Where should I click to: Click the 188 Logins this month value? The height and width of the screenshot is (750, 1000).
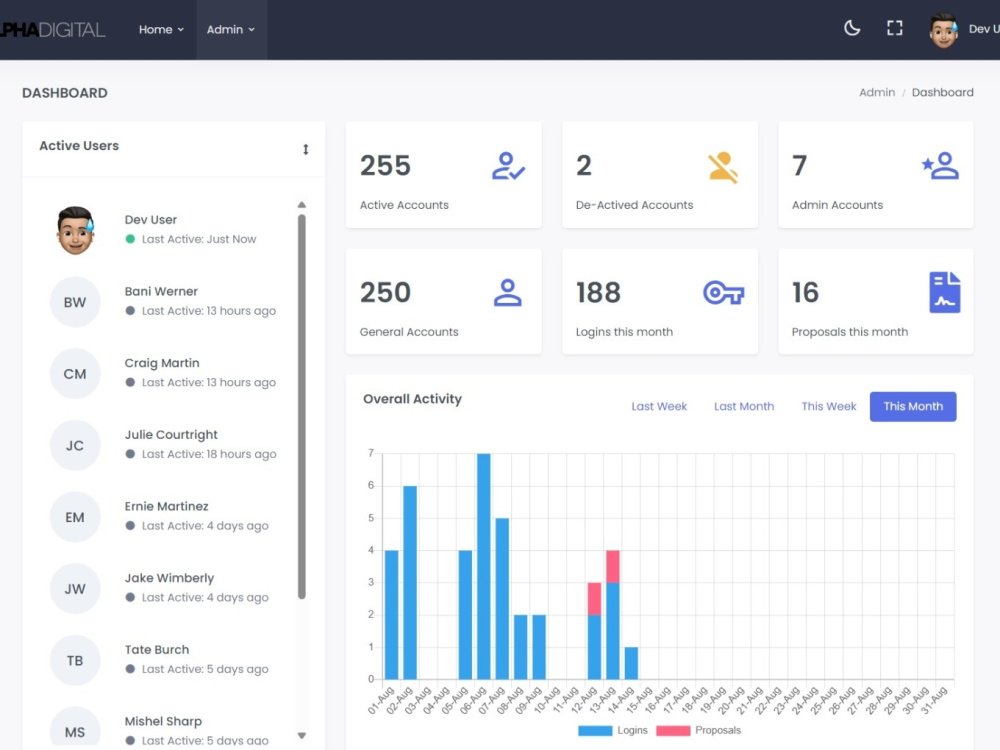pos(598,293)
